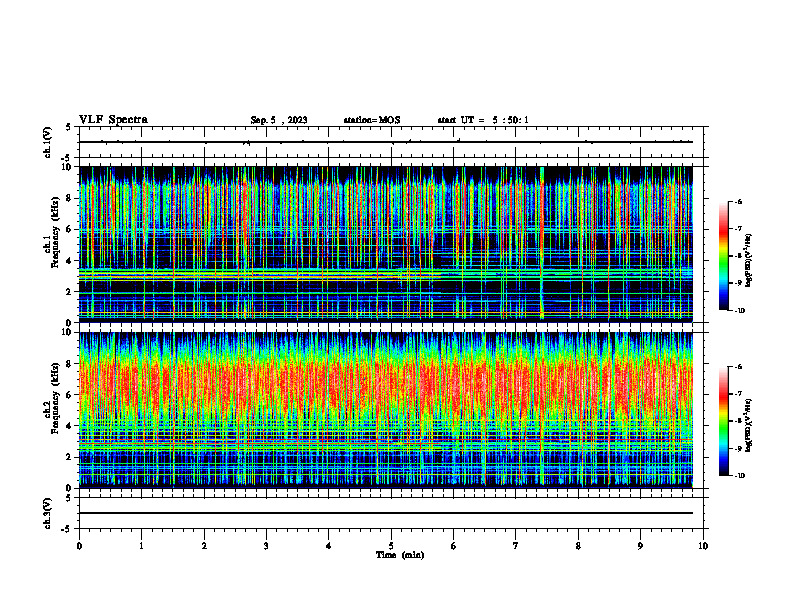Click the '-6' label on ch.1 color bar
The width and height of the screenshot is (792, 612).
point(738,201)
